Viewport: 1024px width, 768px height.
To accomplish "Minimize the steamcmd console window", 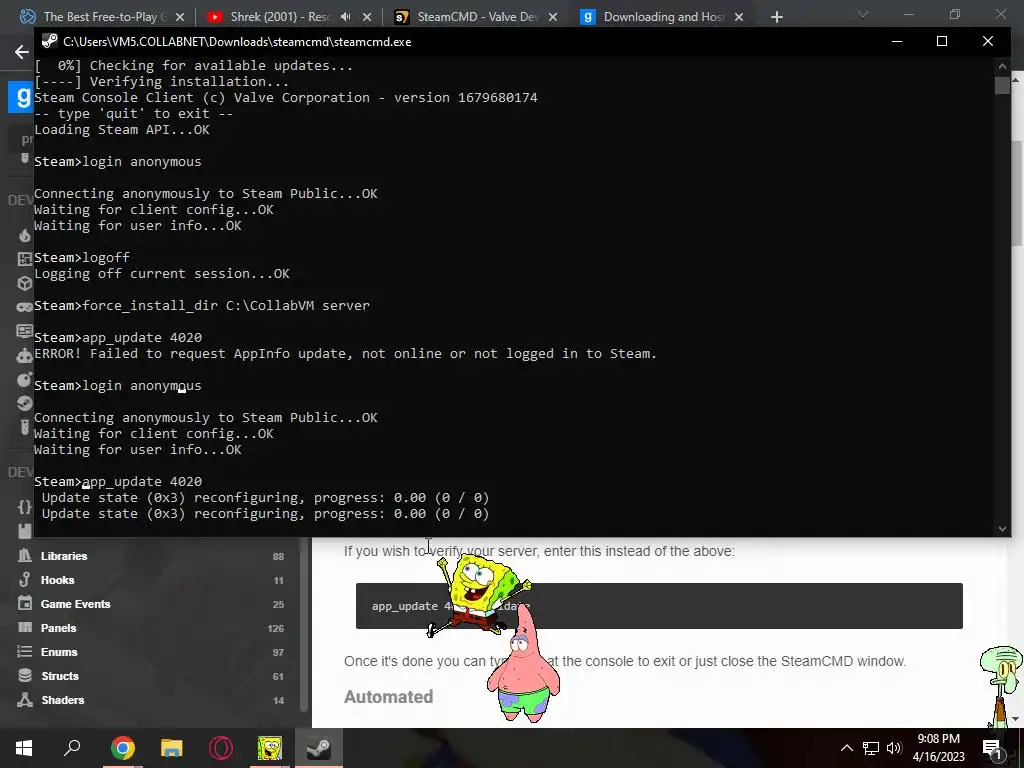I will (x=897, y=41).
